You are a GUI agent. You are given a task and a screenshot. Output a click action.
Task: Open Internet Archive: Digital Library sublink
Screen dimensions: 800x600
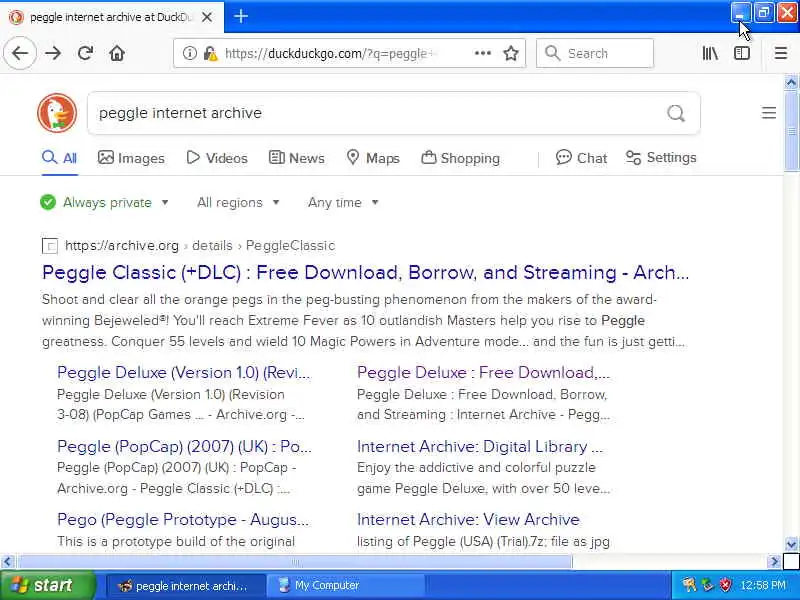point(480,446)
